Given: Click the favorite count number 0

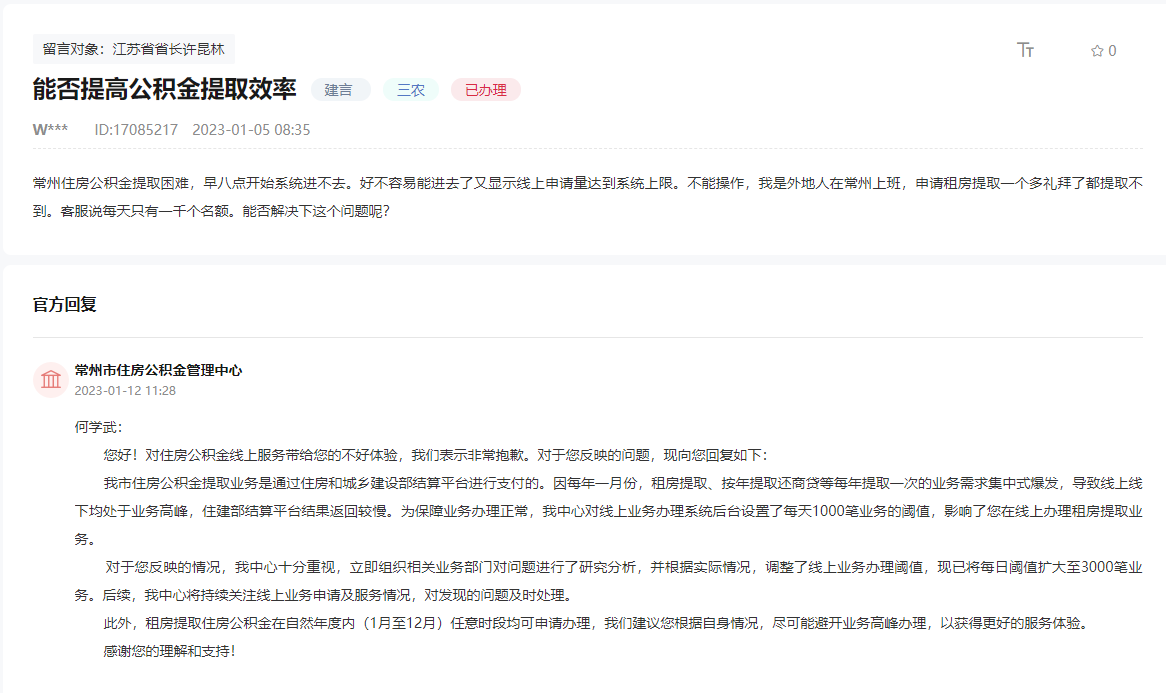Looking at the screenshot, I should [1110, 52].
